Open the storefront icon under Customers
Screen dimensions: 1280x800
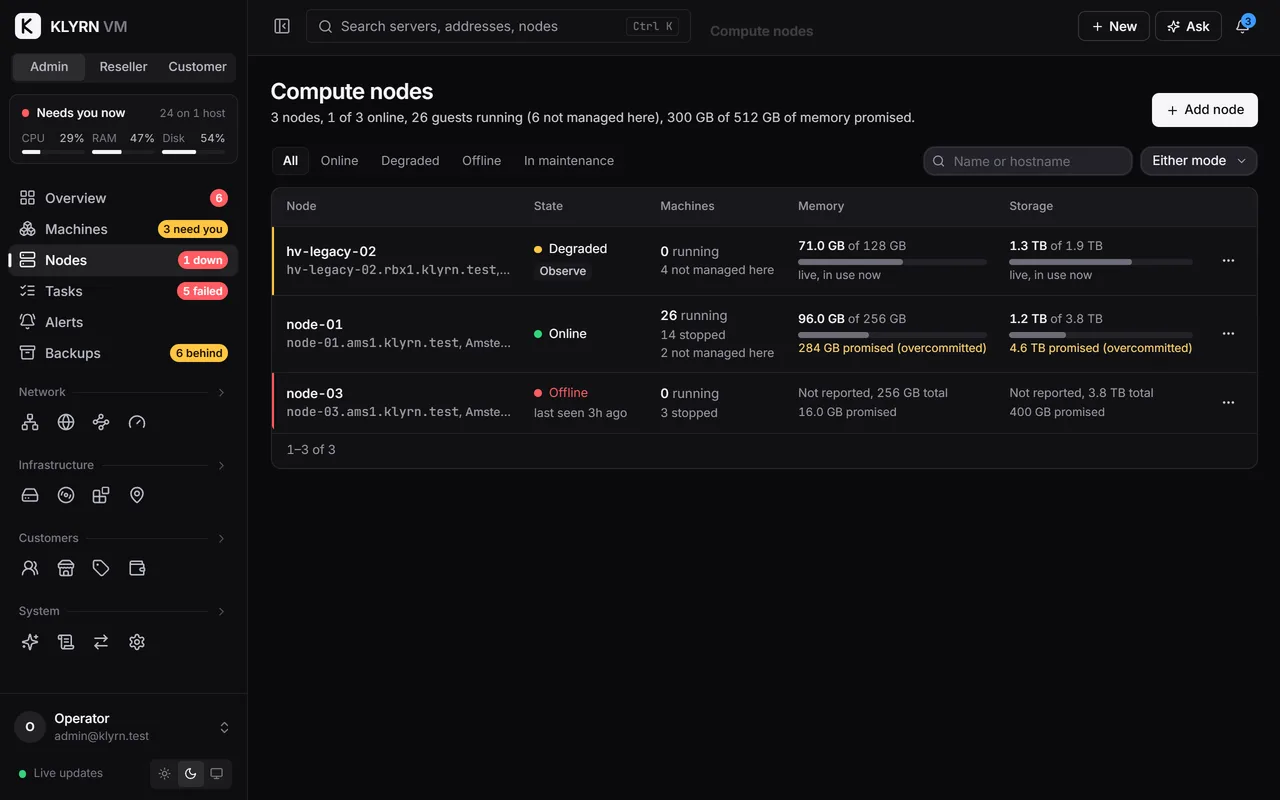click(66, 568)
